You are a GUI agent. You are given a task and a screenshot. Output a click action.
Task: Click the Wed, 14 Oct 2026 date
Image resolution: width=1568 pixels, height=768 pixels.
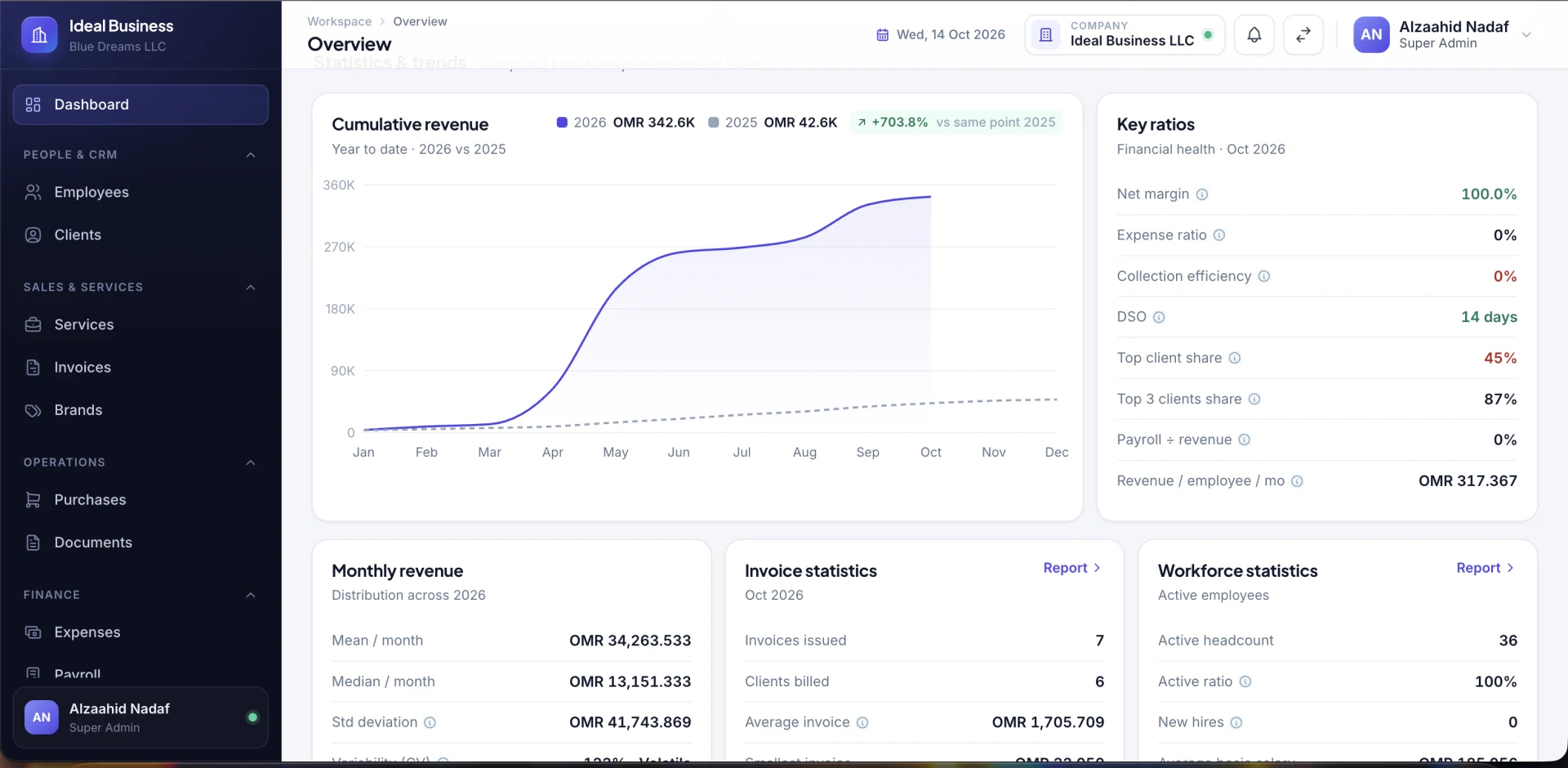951,35
